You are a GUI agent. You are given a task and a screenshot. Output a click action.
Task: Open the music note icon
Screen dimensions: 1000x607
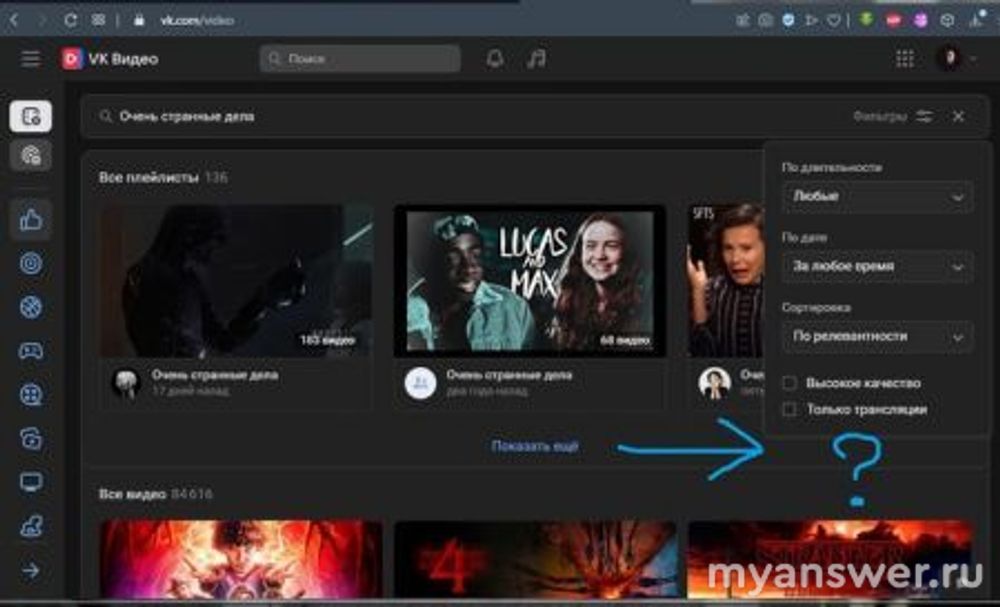[x=537, y=59]
